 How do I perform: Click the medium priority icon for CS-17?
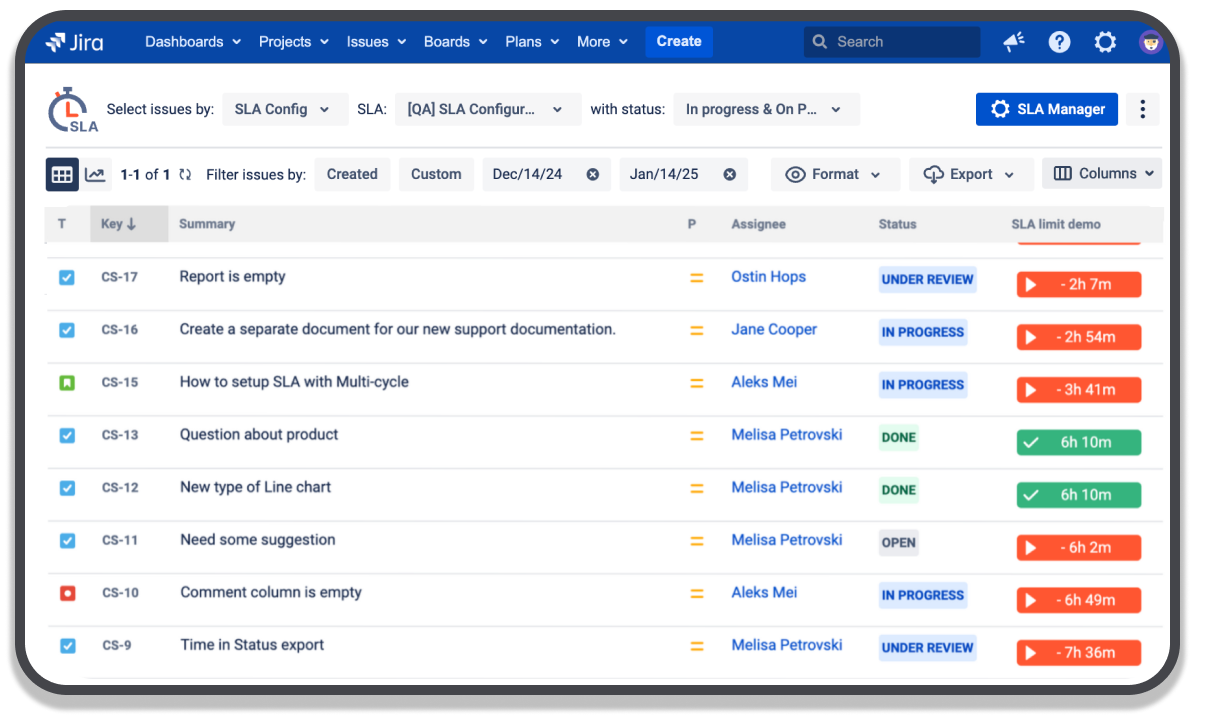click(697, 277)
